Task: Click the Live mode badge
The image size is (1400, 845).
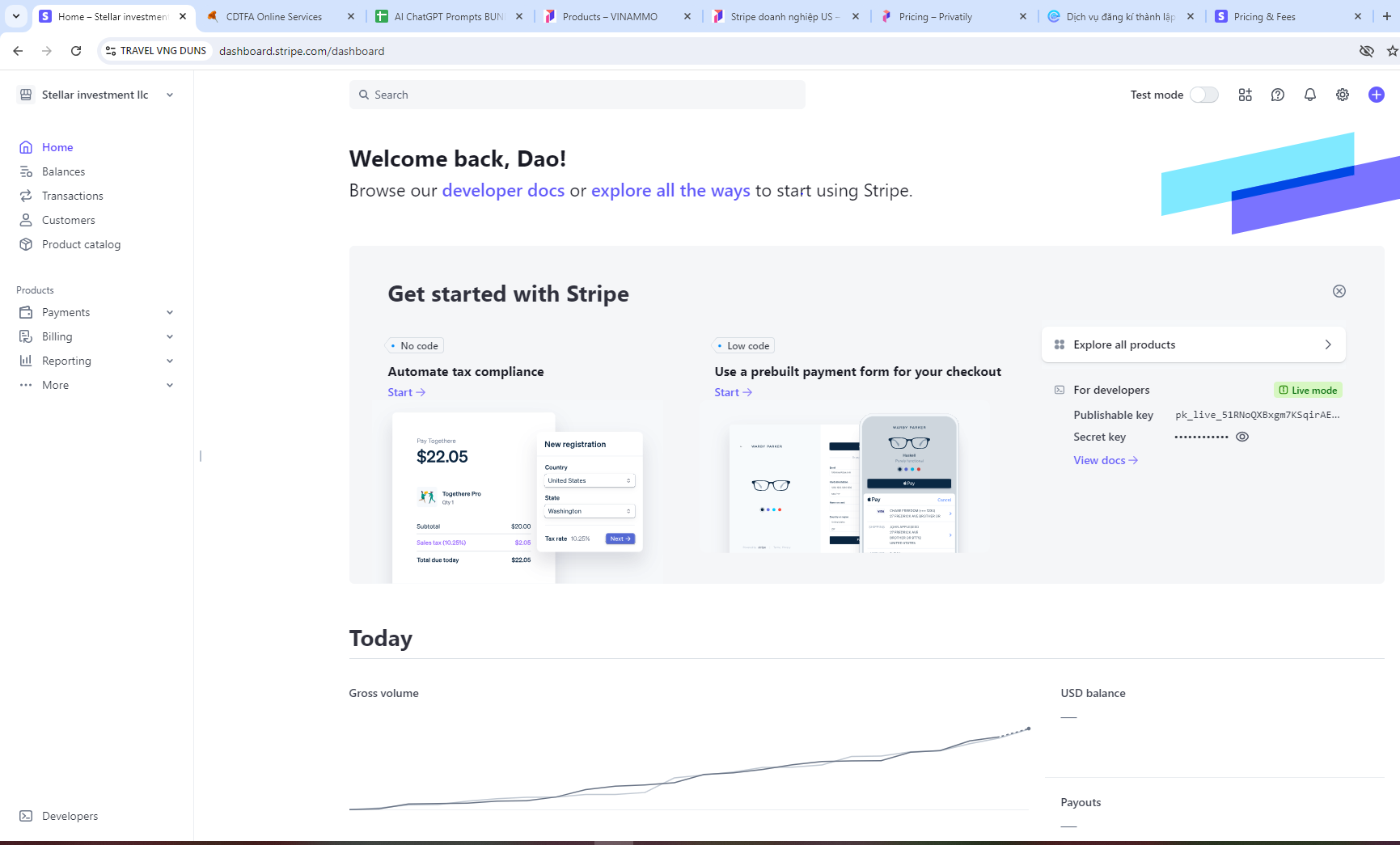Action: pos(1308,390)
